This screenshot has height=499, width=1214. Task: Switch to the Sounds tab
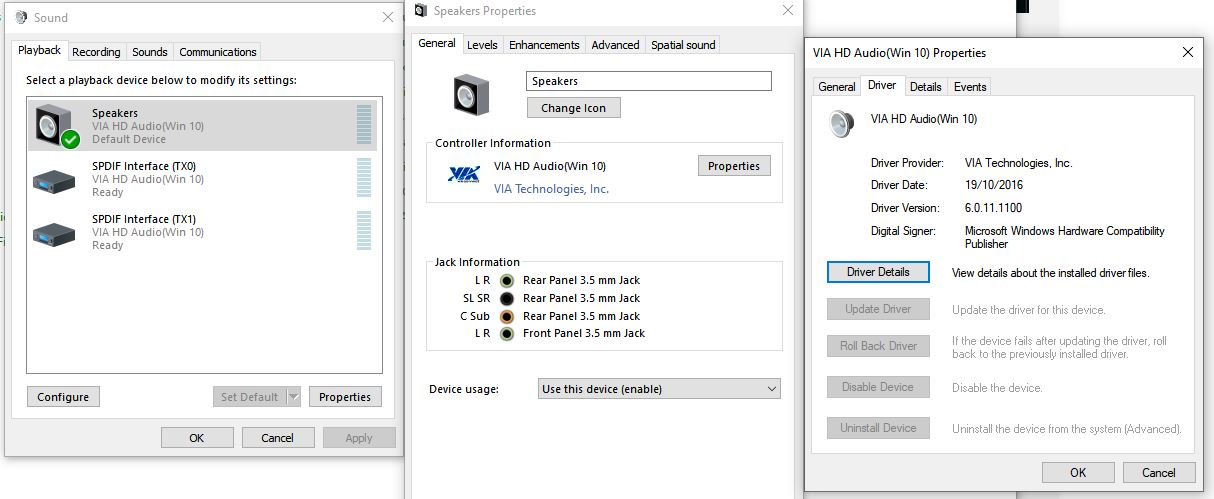(x=150, y=52)
